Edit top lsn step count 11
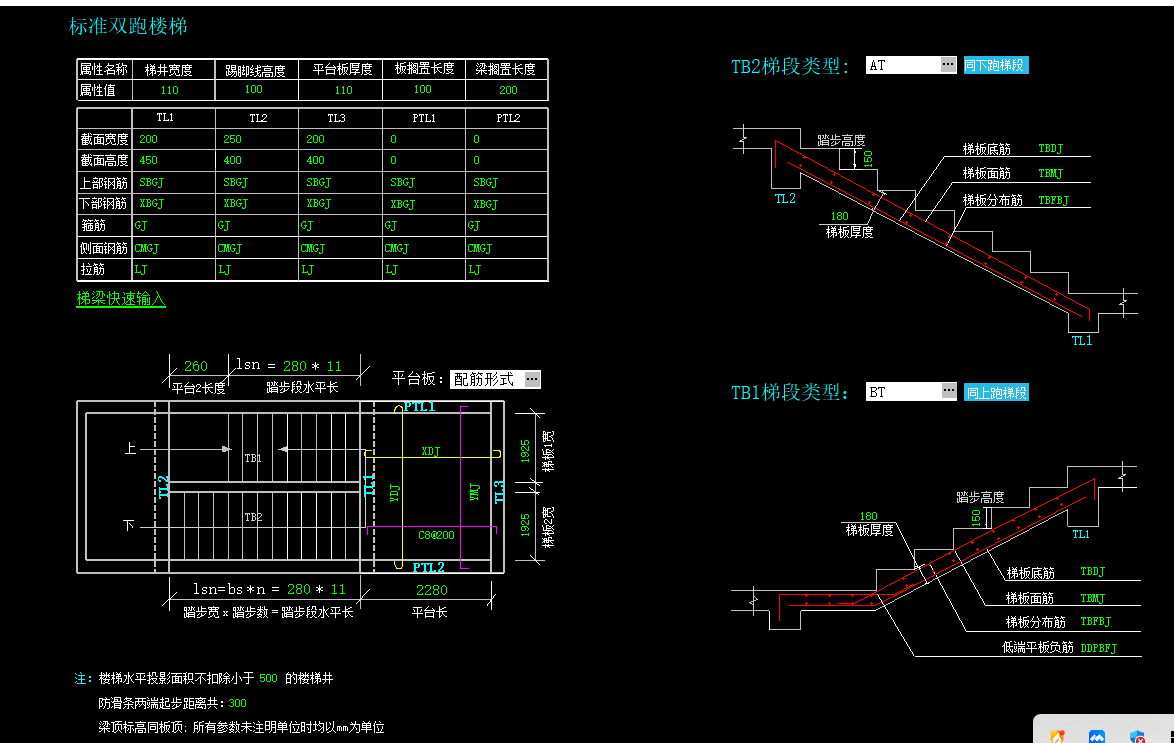Image resolution: width=1174 pixels, height=743 pixels. point(334,366)
